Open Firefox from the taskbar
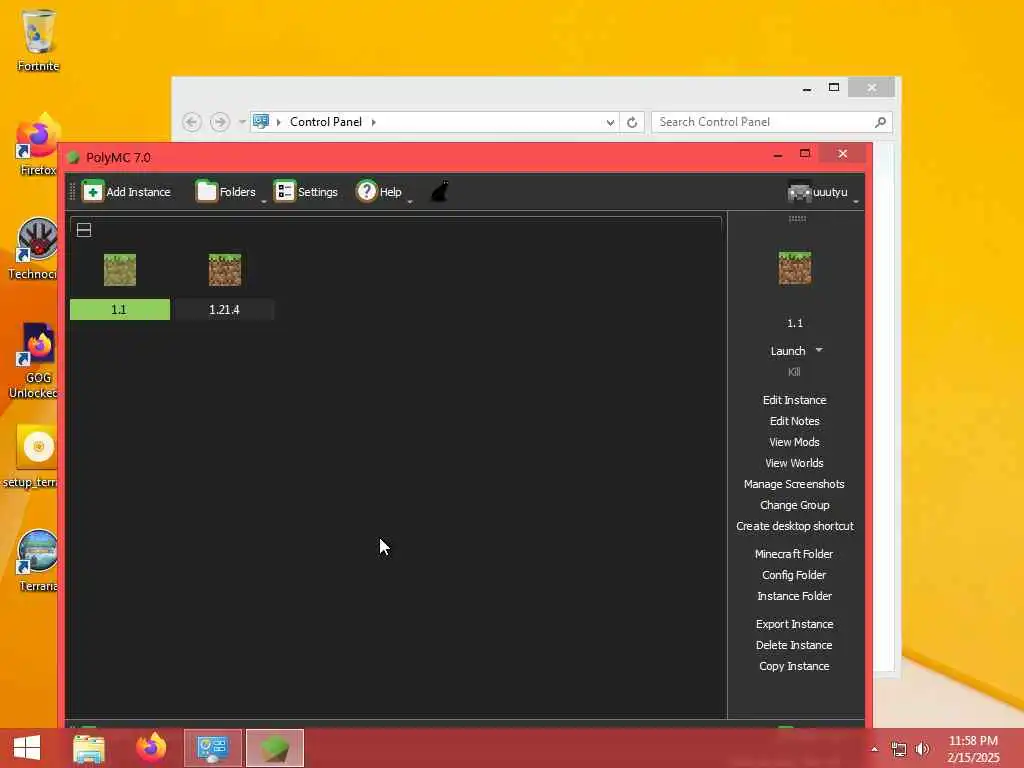The height and width of the screenshot is (768, 1024). [151, 748]
